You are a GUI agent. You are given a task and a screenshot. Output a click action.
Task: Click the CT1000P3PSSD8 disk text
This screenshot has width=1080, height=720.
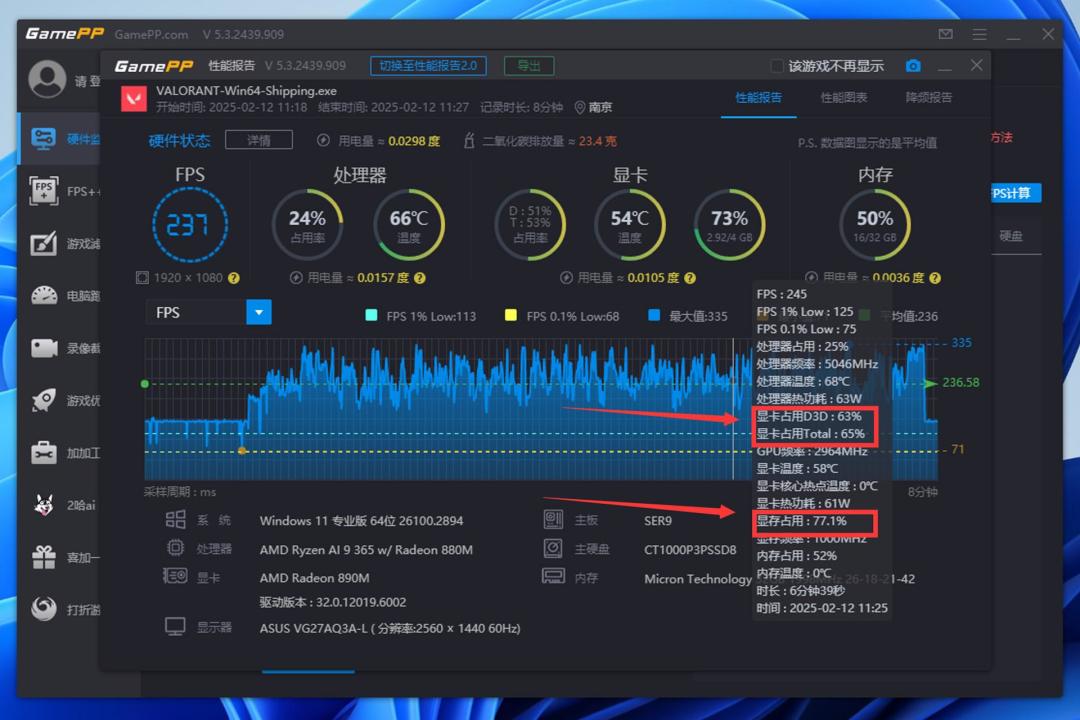coord(690,550)
